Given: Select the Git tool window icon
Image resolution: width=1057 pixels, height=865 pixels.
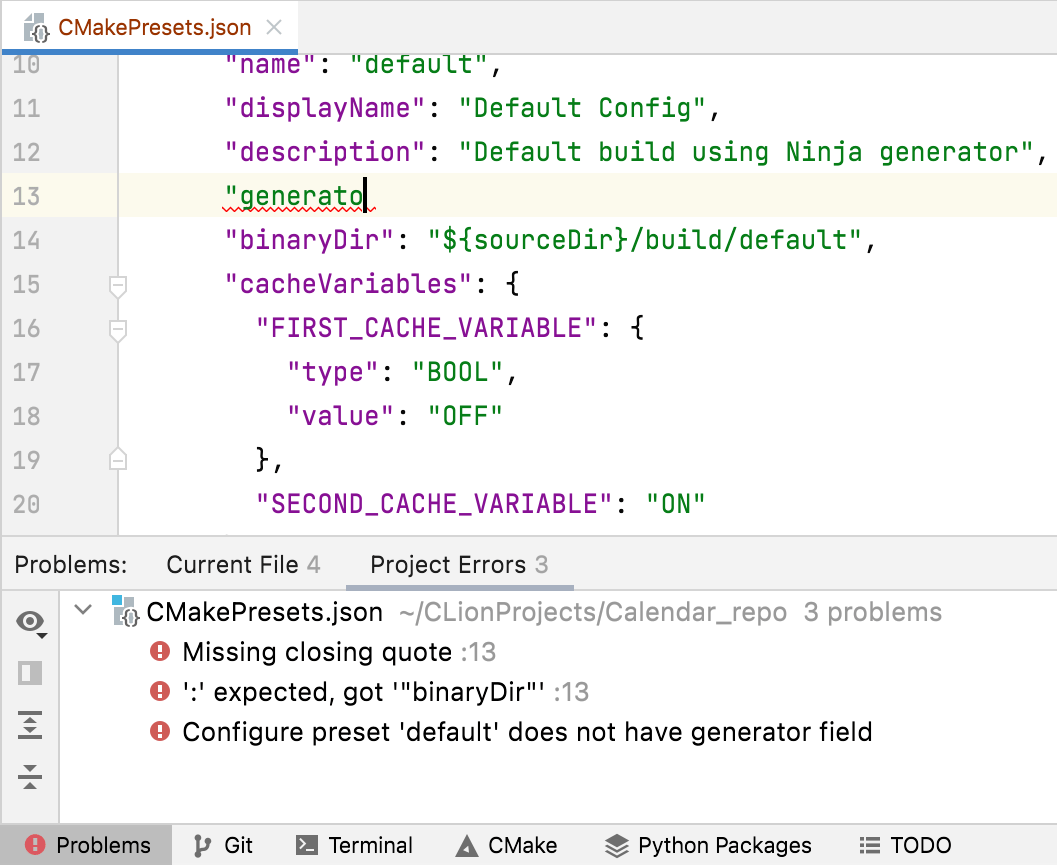Looking at the screenshot, I should click(x=222, y=844).
